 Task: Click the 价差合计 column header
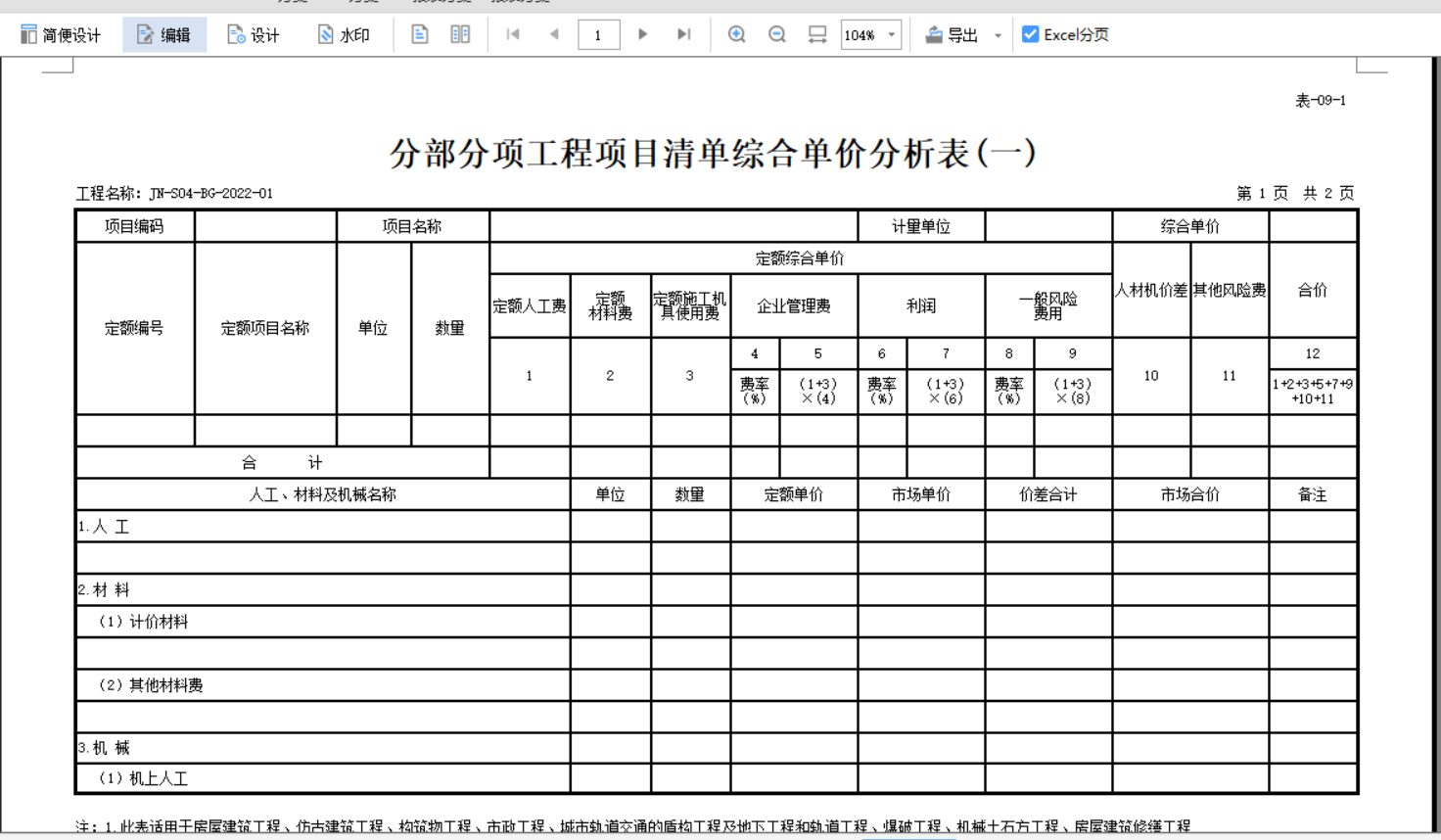(x=1048, y=494)
